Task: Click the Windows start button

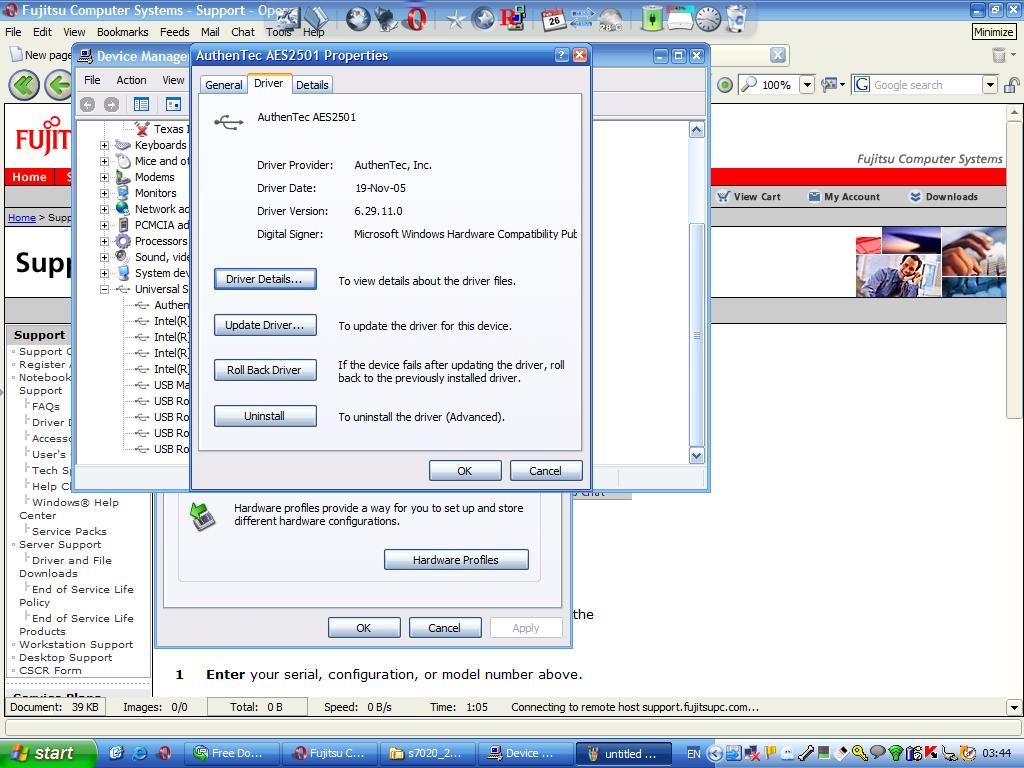Action: click(47, 753)
